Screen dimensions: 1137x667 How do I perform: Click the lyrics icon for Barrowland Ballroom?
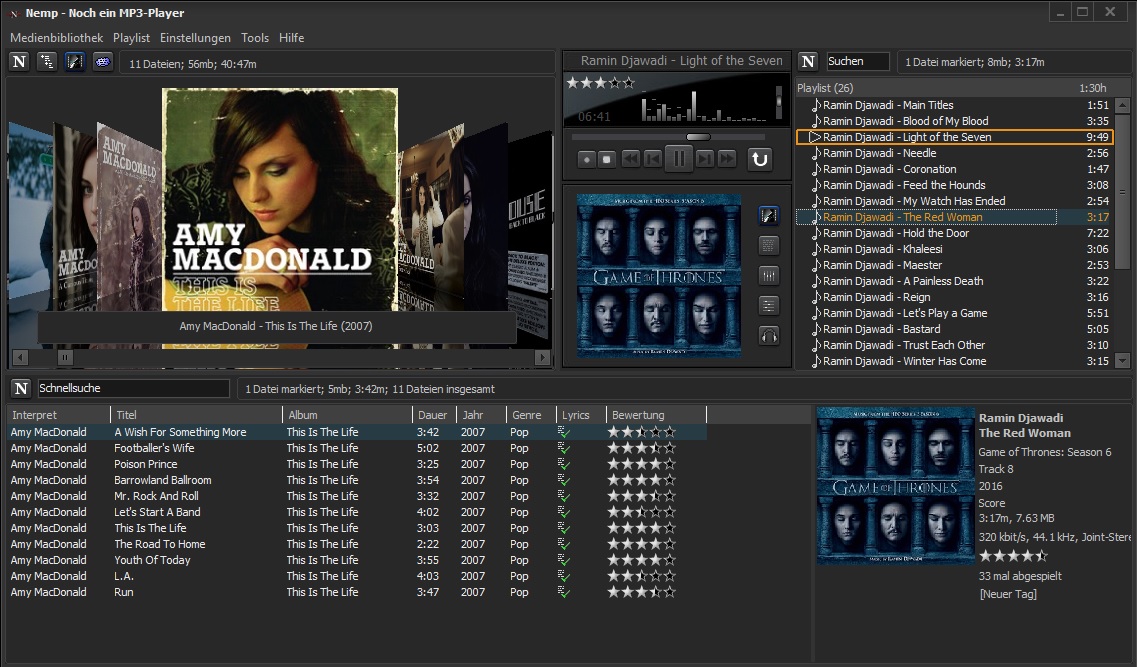click(563, 481)
